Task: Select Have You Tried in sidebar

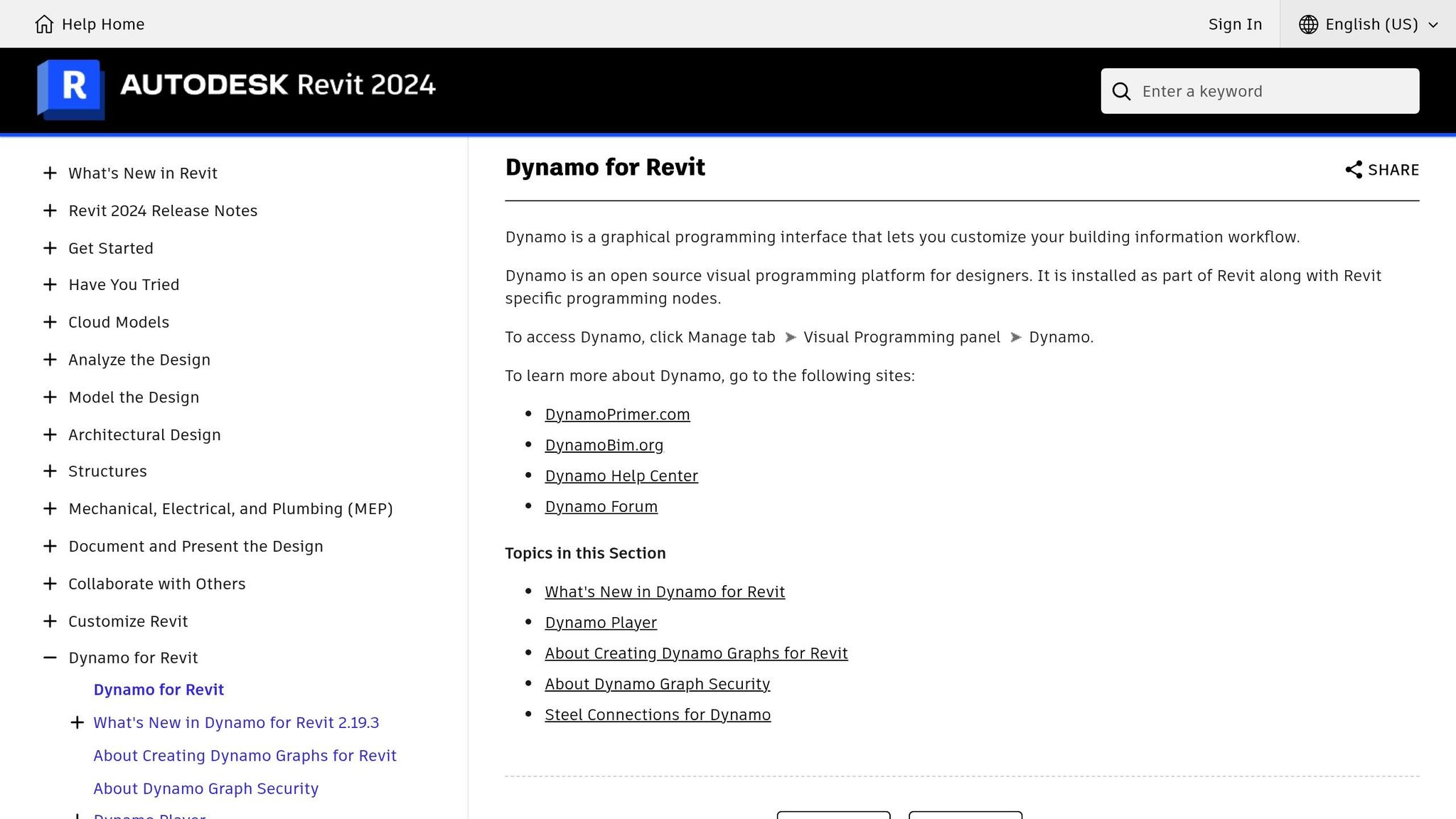Action: coord(124,284)
